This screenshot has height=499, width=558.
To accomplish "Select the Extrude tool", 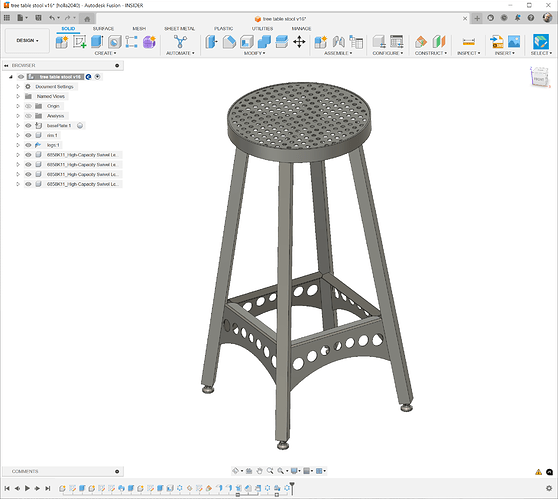I will click(x=97, y=42).
